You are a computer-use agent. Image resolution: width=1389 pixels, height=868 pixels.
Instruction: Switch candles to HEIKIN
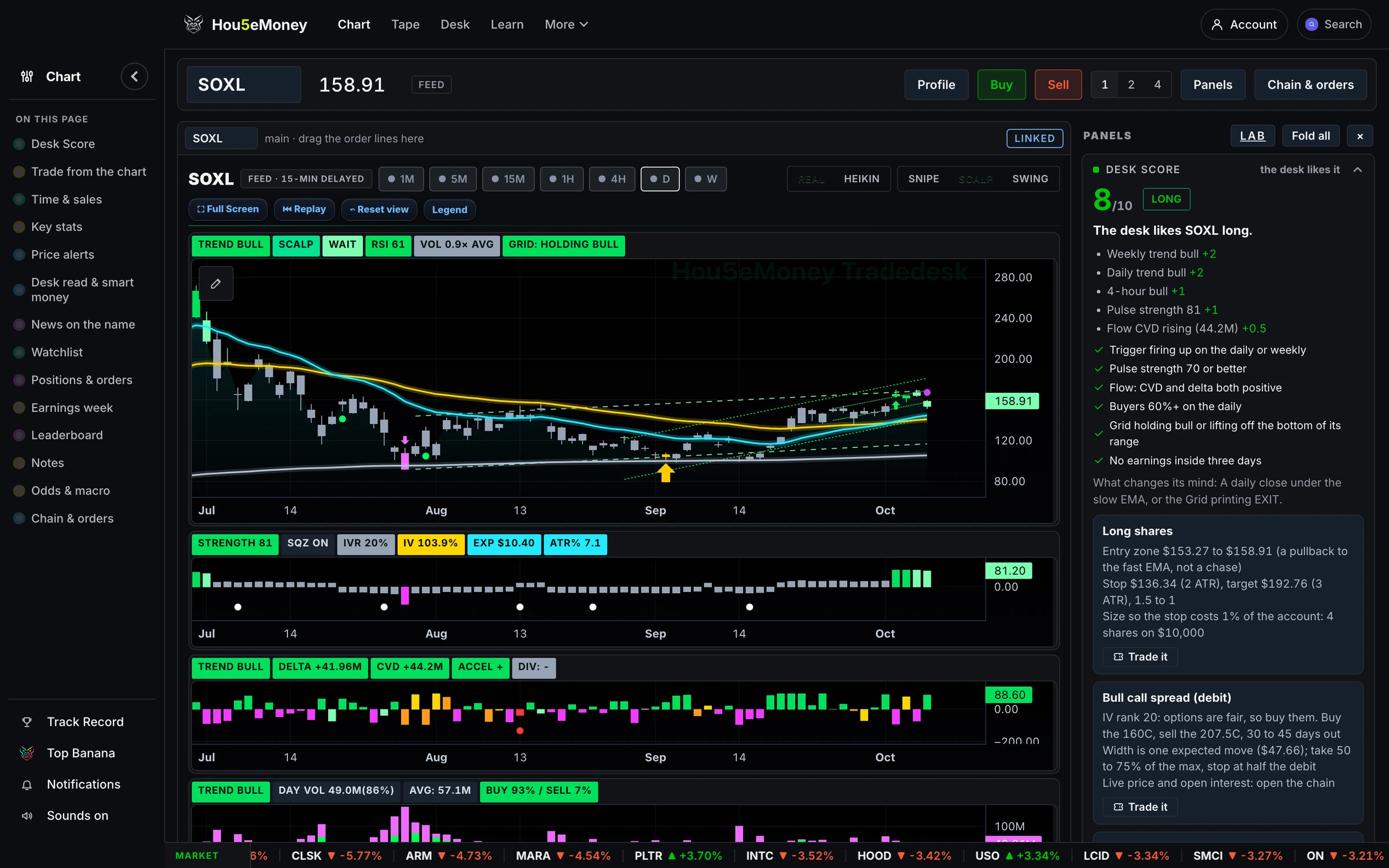862,179
